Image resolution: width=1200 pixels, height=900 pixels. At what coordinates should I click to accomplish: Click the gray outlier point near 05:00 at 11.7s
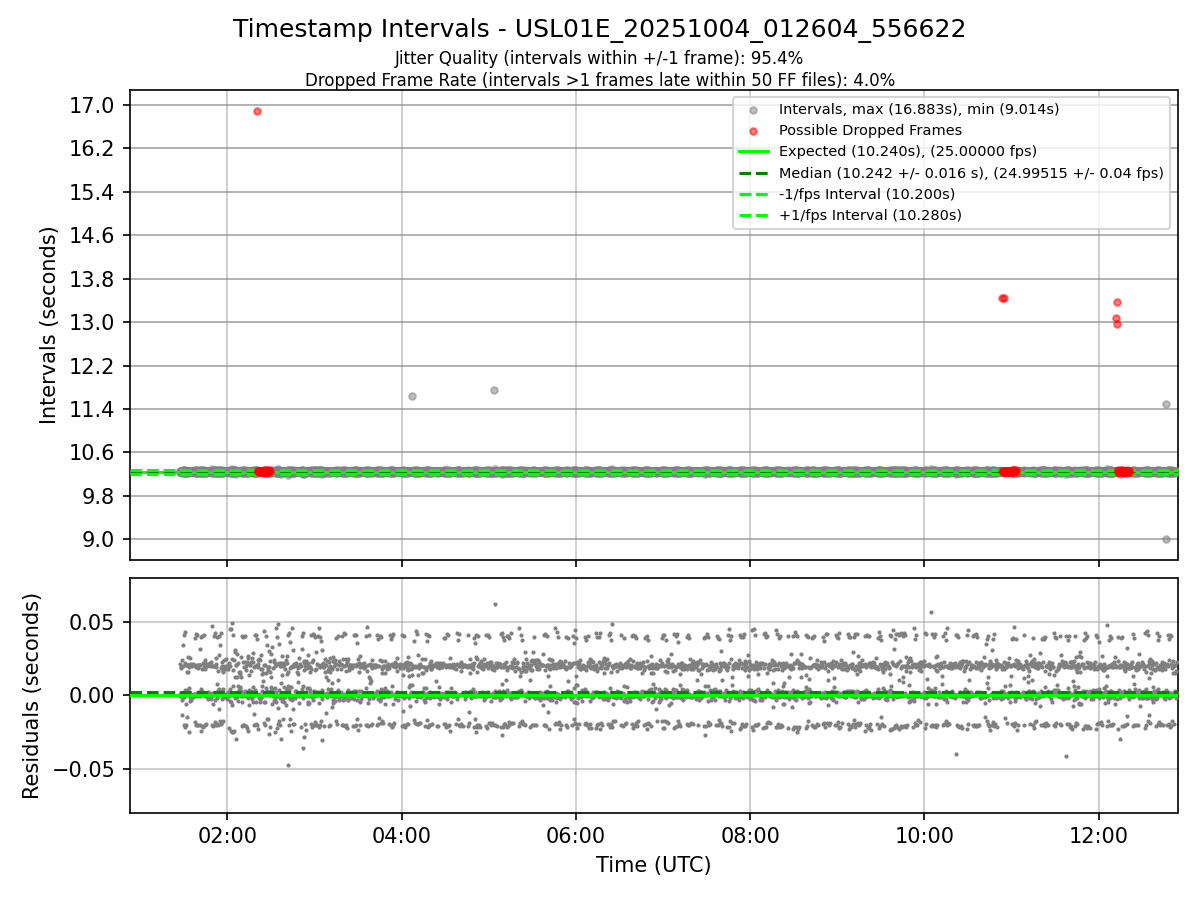coord(494,390)
